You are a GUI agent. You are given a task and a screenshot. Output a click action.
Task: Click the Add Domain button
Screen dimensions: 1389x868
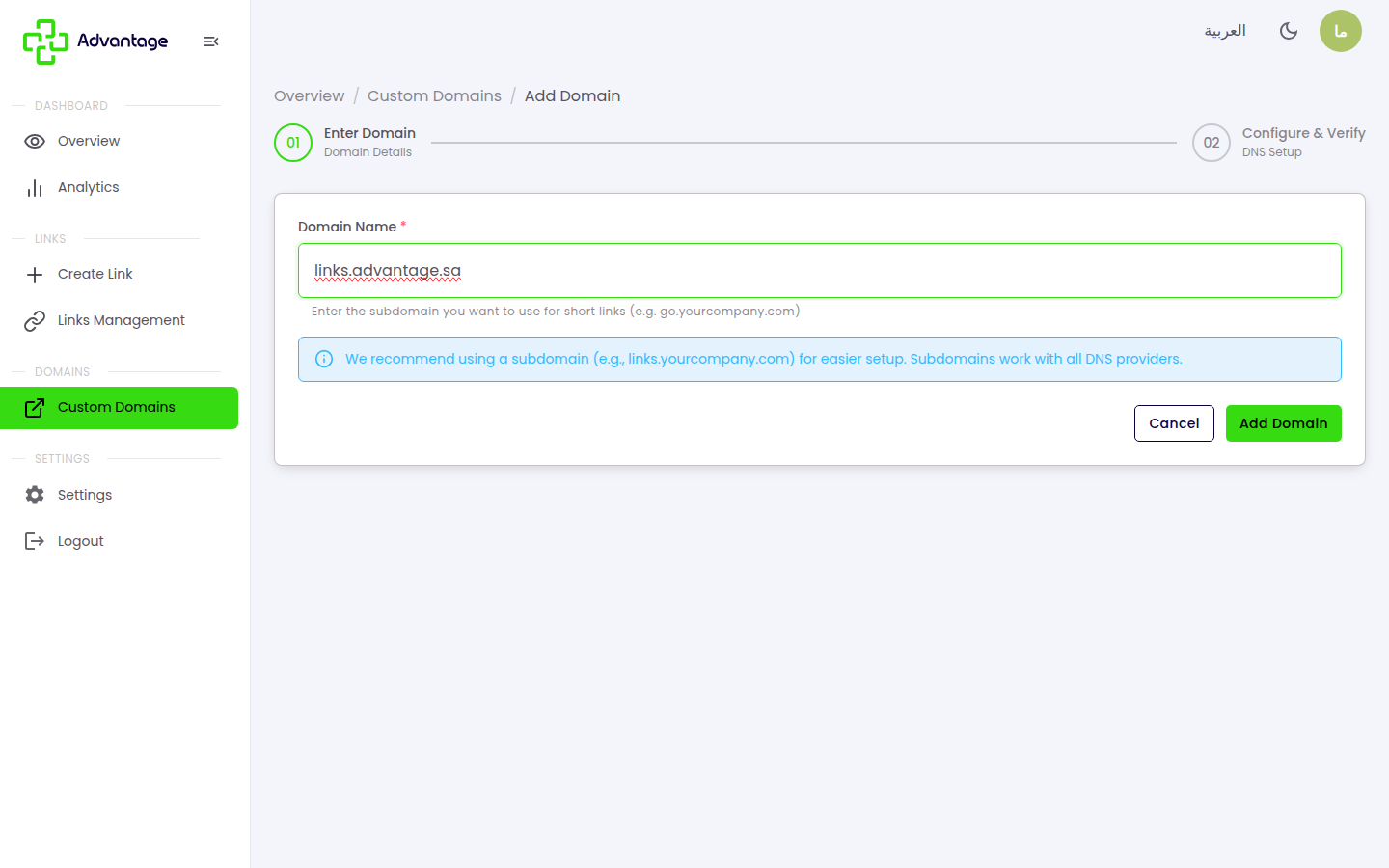(x=1284, y=423)
